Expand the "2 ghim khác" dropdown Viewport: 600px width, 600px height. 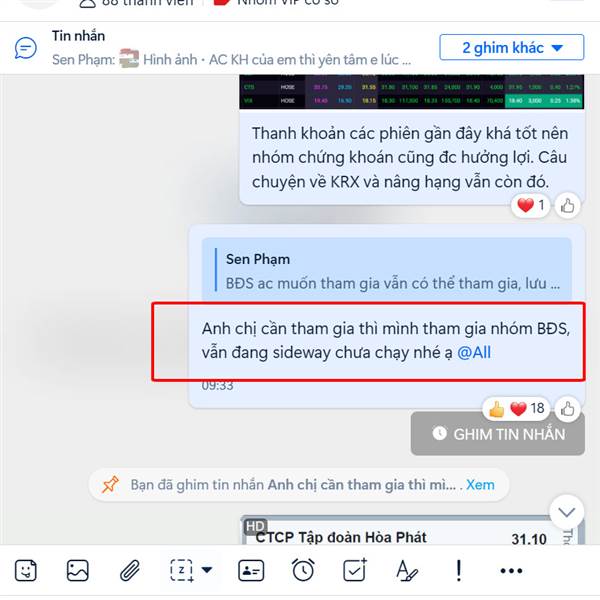pyautogui.click(x=512, y=47)
